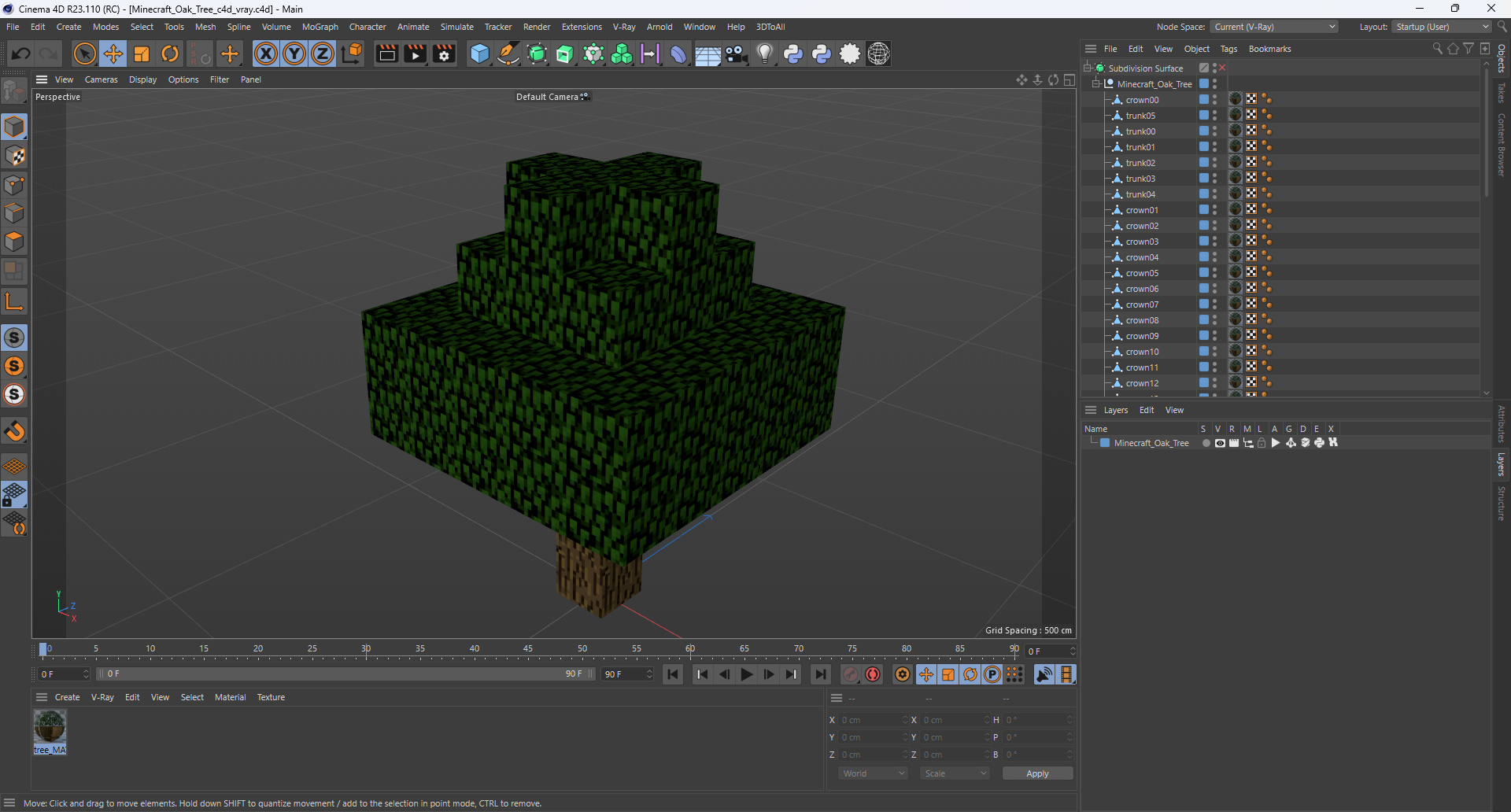
Task: Toggle Autokeying button
Action: (873, 674)
